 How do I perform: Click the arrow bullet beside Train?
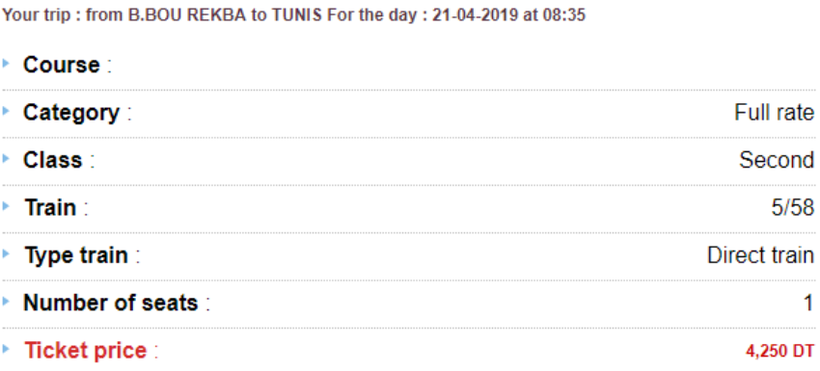pos(6,206)
